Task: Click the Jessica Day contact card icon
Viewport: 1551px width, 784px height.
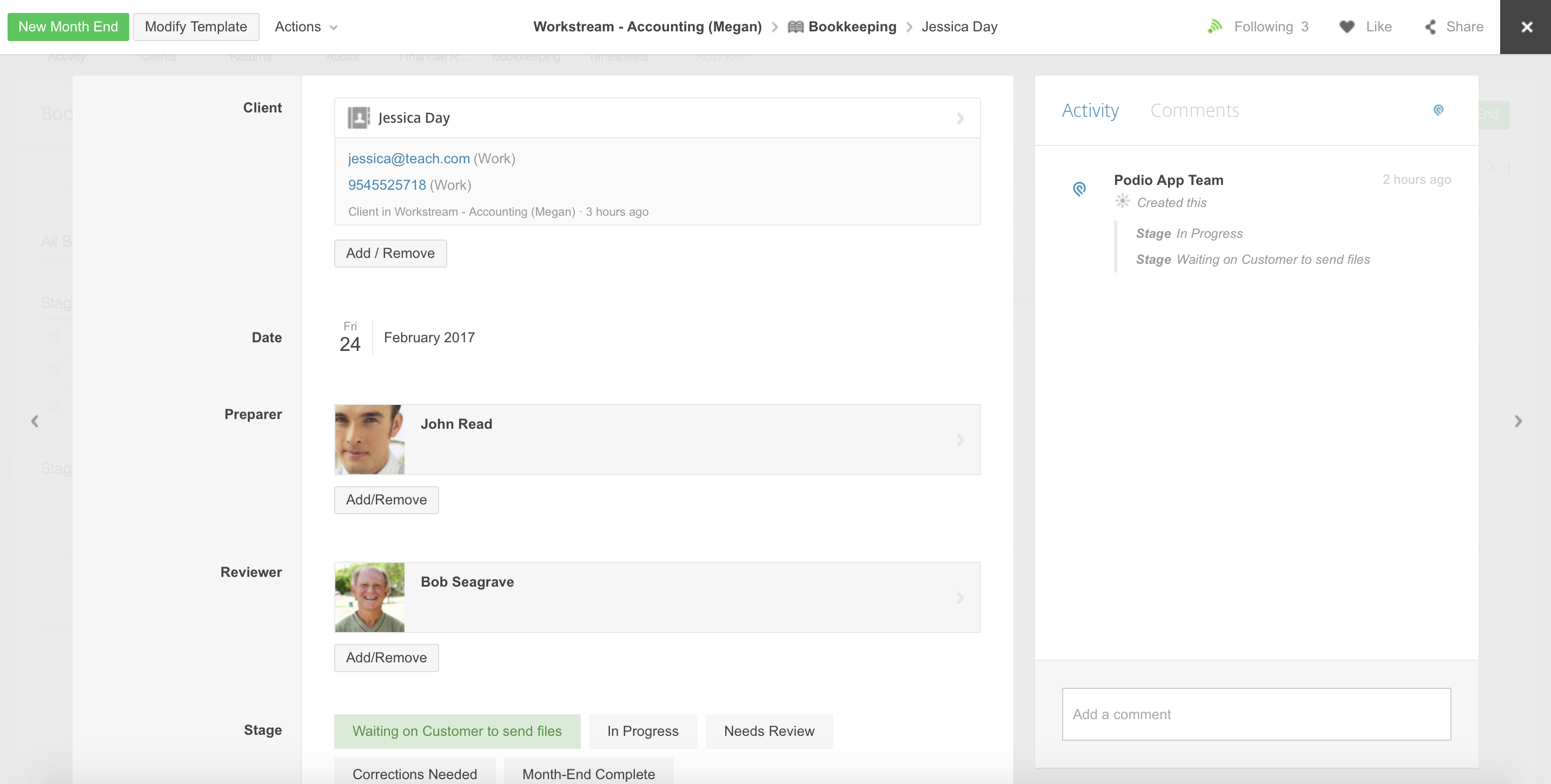Action: point(358,117)
